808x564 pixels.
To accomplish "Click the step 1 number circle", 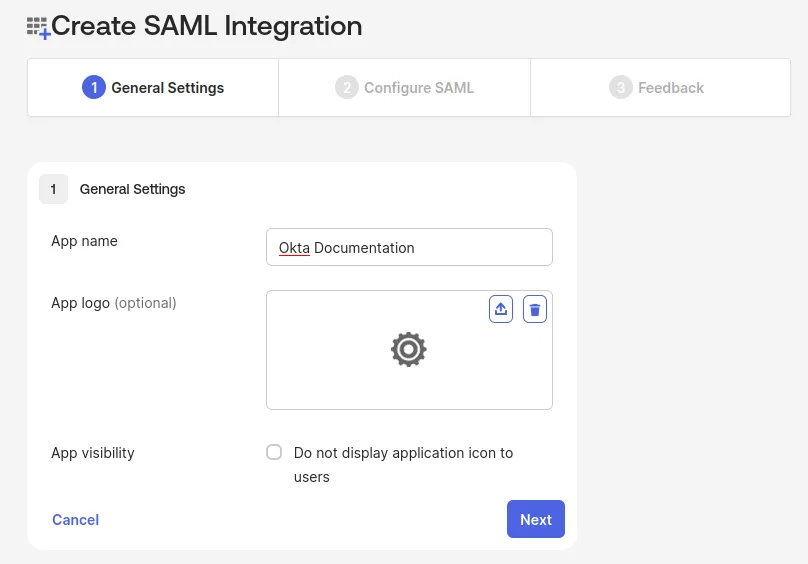I will (94, 88).
